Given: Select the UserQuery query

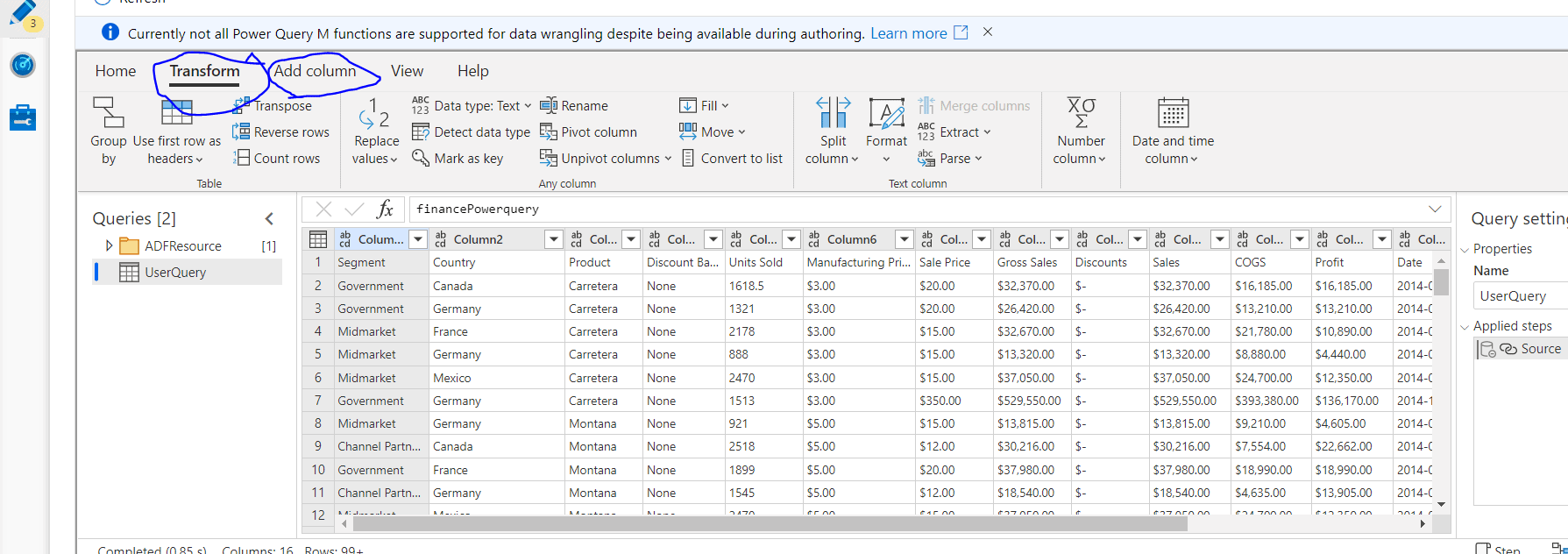Looking at the screenshot, I should coord(175,273).
